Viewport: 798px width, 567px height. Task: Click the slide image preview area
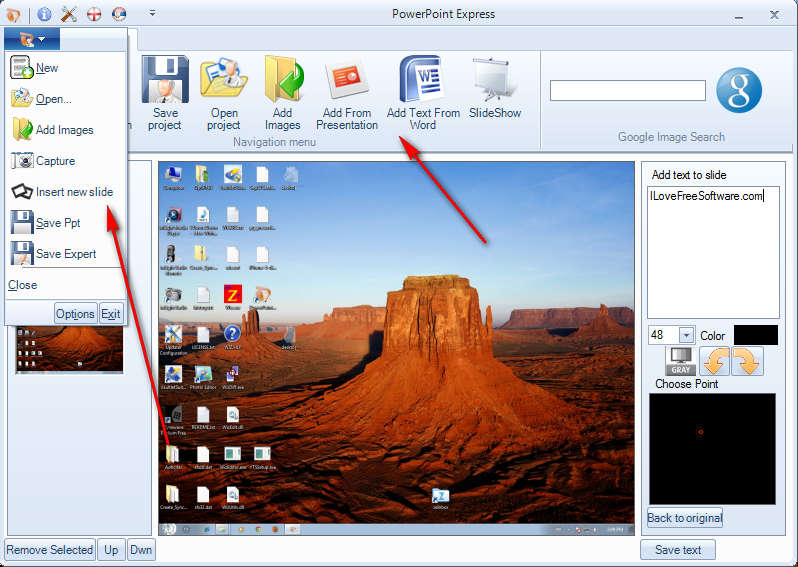click(x=396, y=349)
